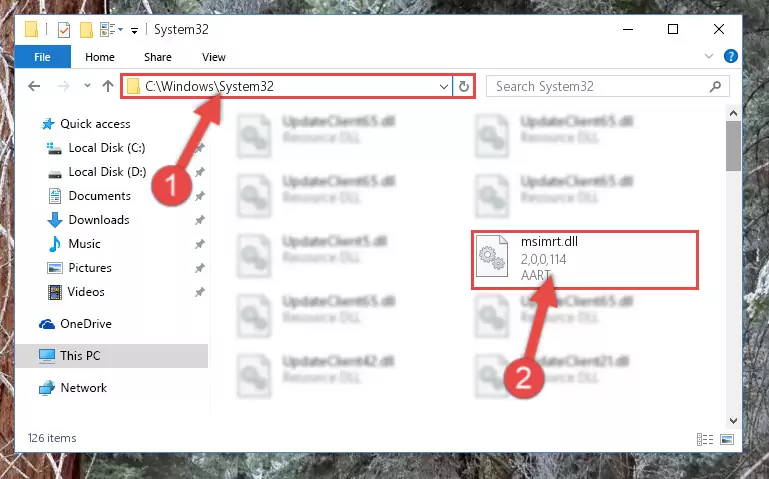Screen dimensions: 769x479
Task: Click the Back navigation arrow
Action: point(34,86)
